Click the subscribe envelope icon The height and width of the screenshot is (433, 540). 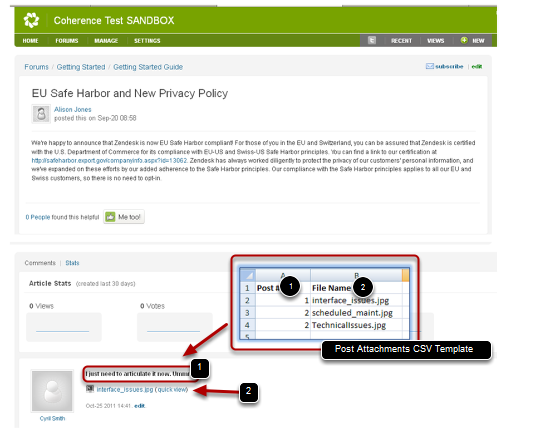(429, 66)
